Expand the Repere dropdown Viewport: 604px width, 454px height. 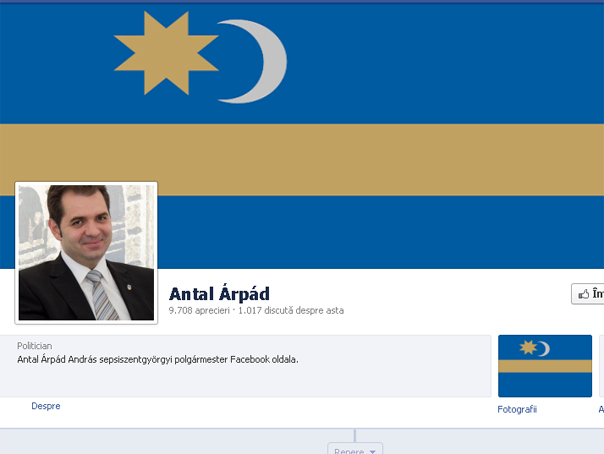[x=355, y=449]
